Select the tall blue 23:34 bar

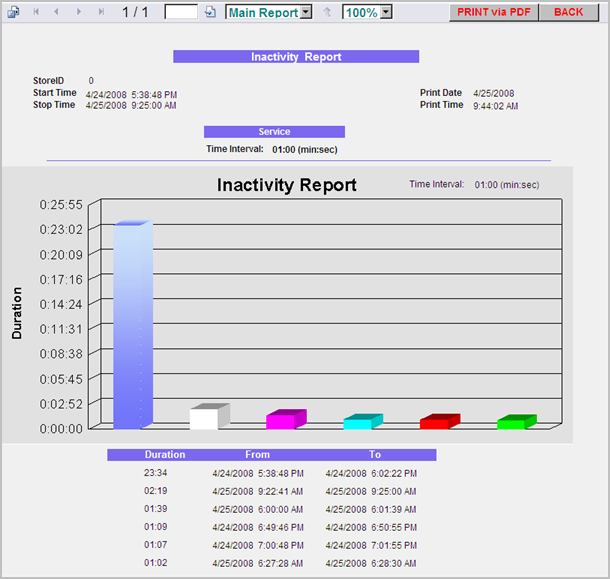pyautogui.click(x=133, y=325)
